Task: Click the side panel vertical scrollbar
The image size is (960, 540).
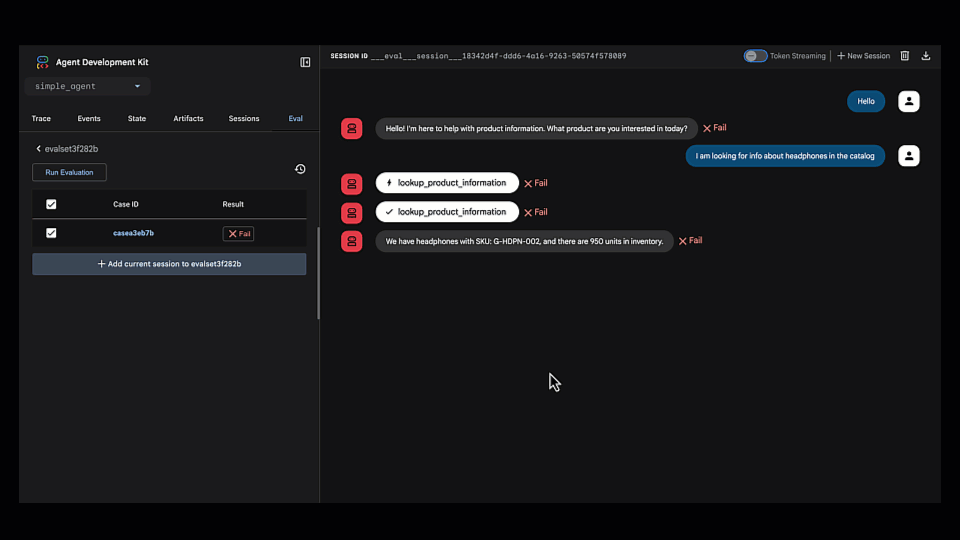Action: click(318, 273)
